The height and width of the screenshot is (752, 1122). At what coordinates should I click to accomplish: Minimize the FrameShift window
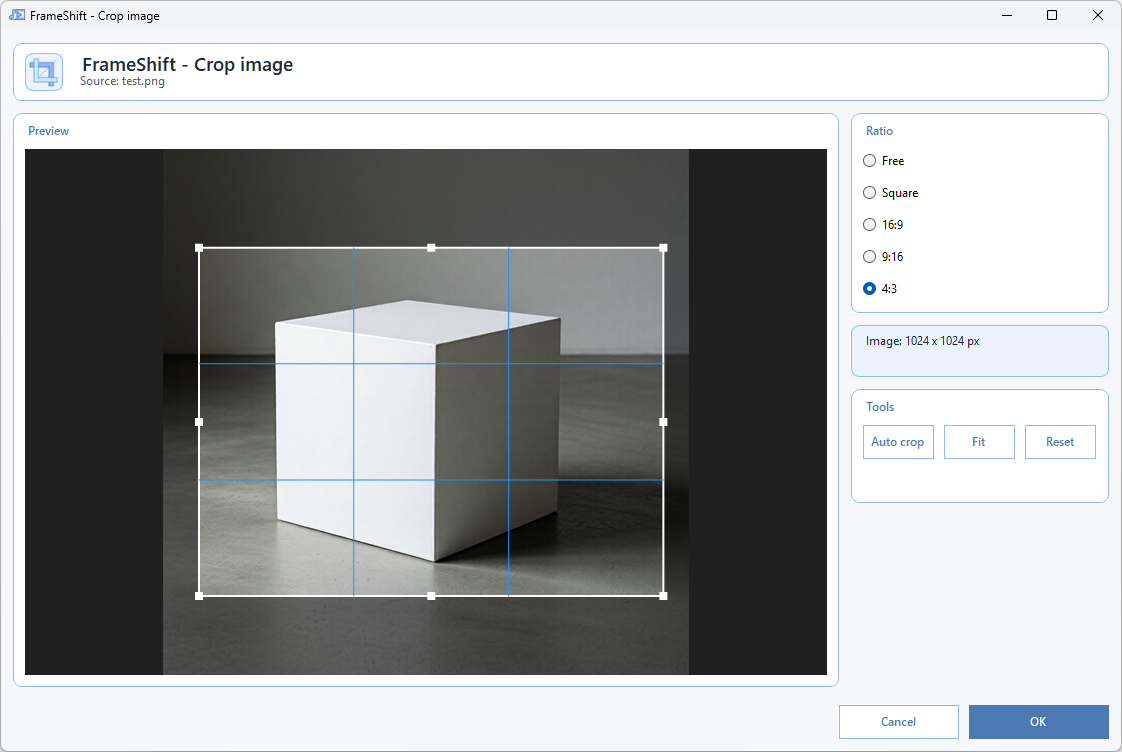[x=1007, y=15]
